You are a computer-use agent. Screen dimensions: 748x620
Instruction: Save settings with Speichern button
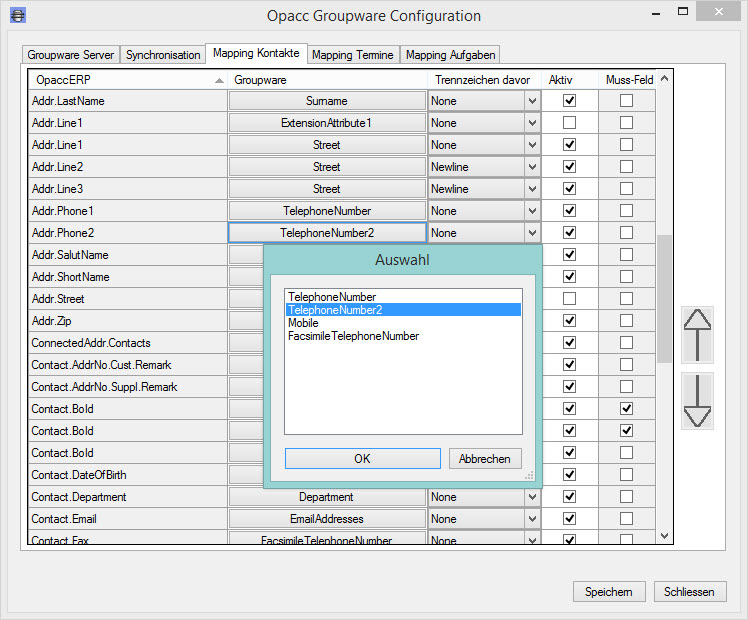(609, 591)
